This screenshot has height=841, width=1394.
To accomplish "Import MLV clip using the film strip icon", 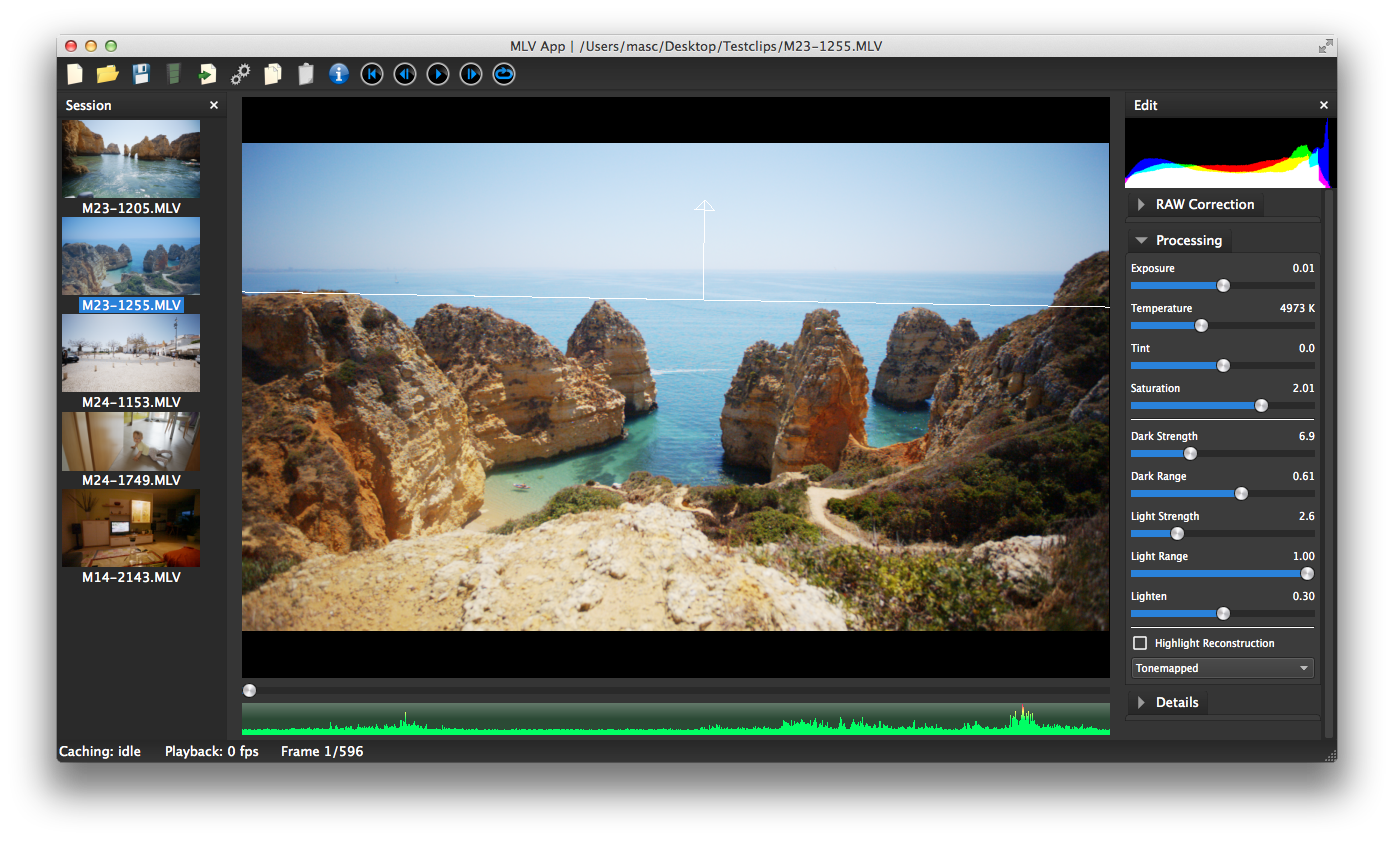I will click(174, 74).
